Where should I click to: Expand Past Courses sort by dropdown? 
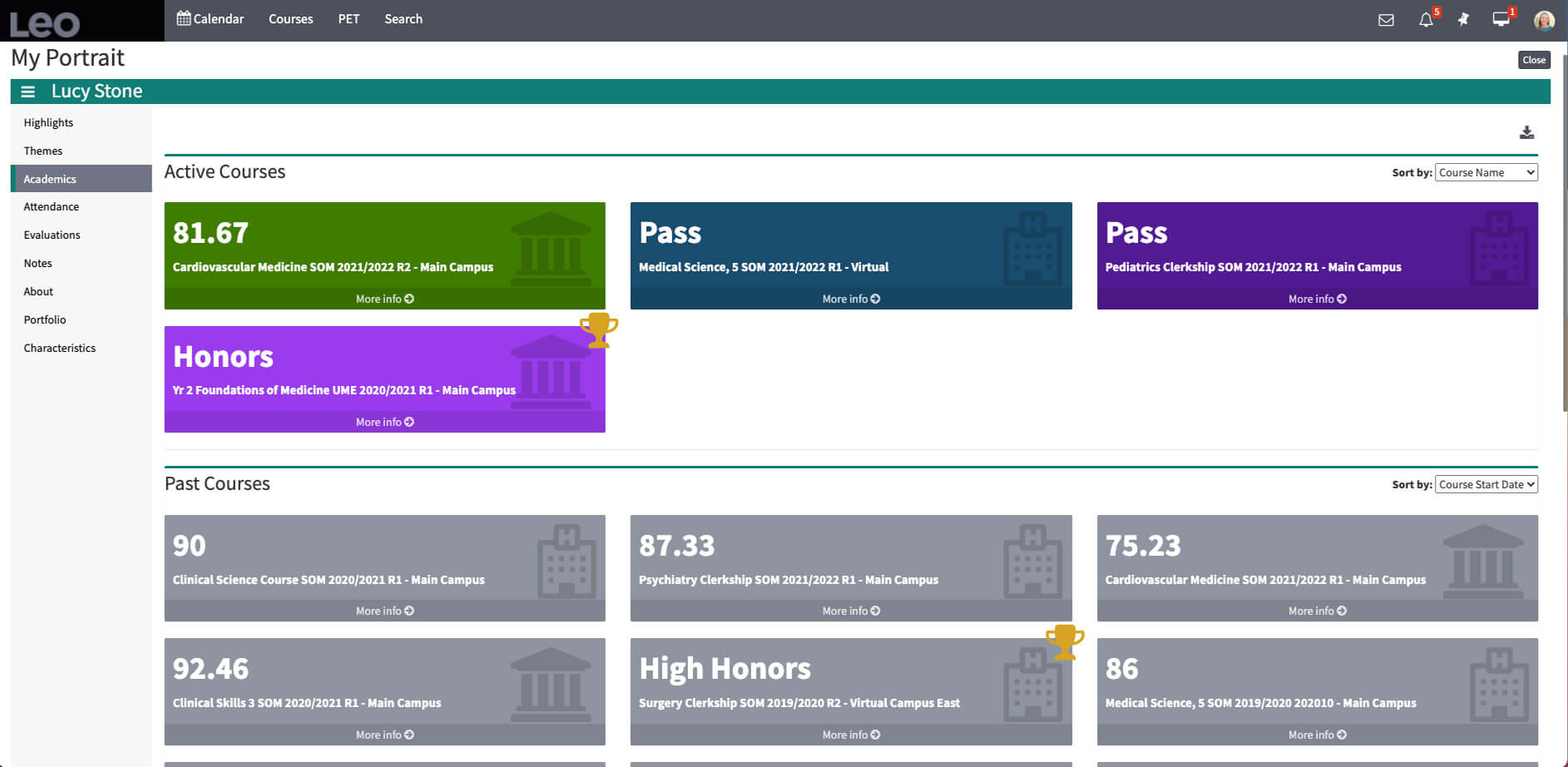click(1486, 484)
